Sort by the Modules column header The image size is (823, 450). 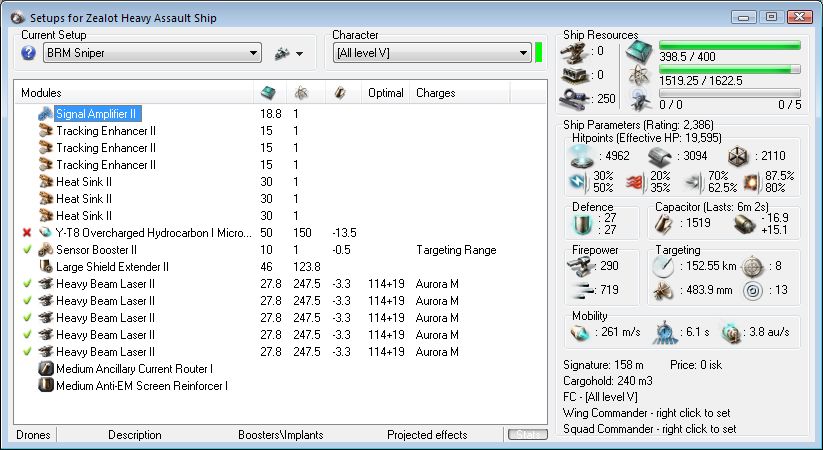pyautogui.click(x=134, y=93)
